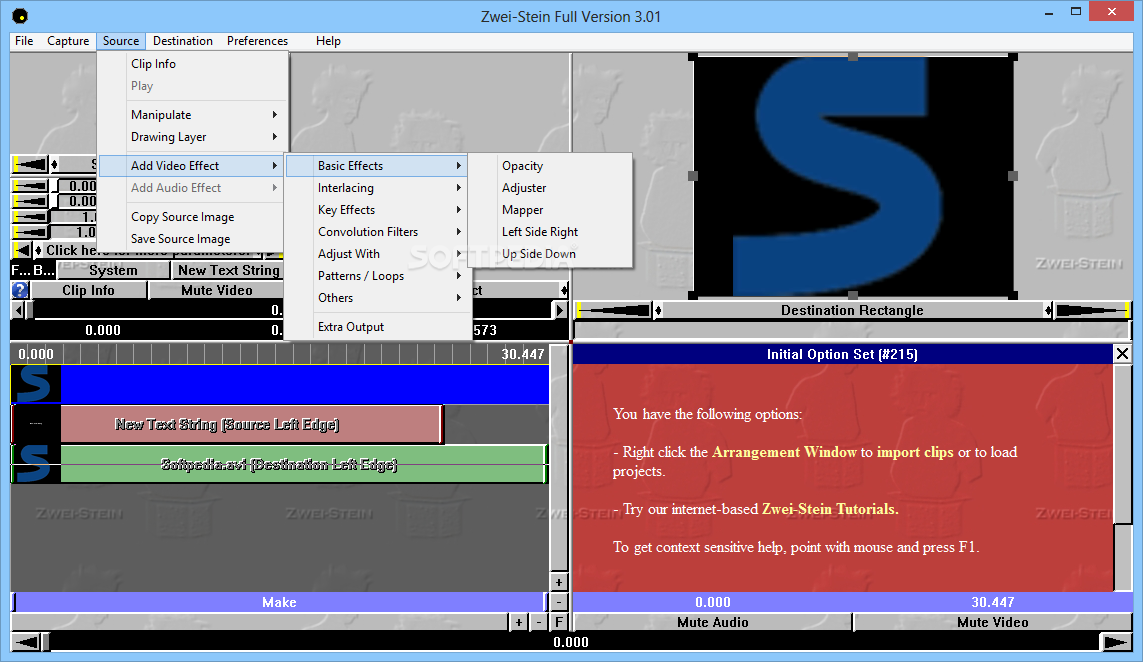Click right wedge slider of Destination Rectangle
1143x662 pixels.
click(x=1091, y=311)
